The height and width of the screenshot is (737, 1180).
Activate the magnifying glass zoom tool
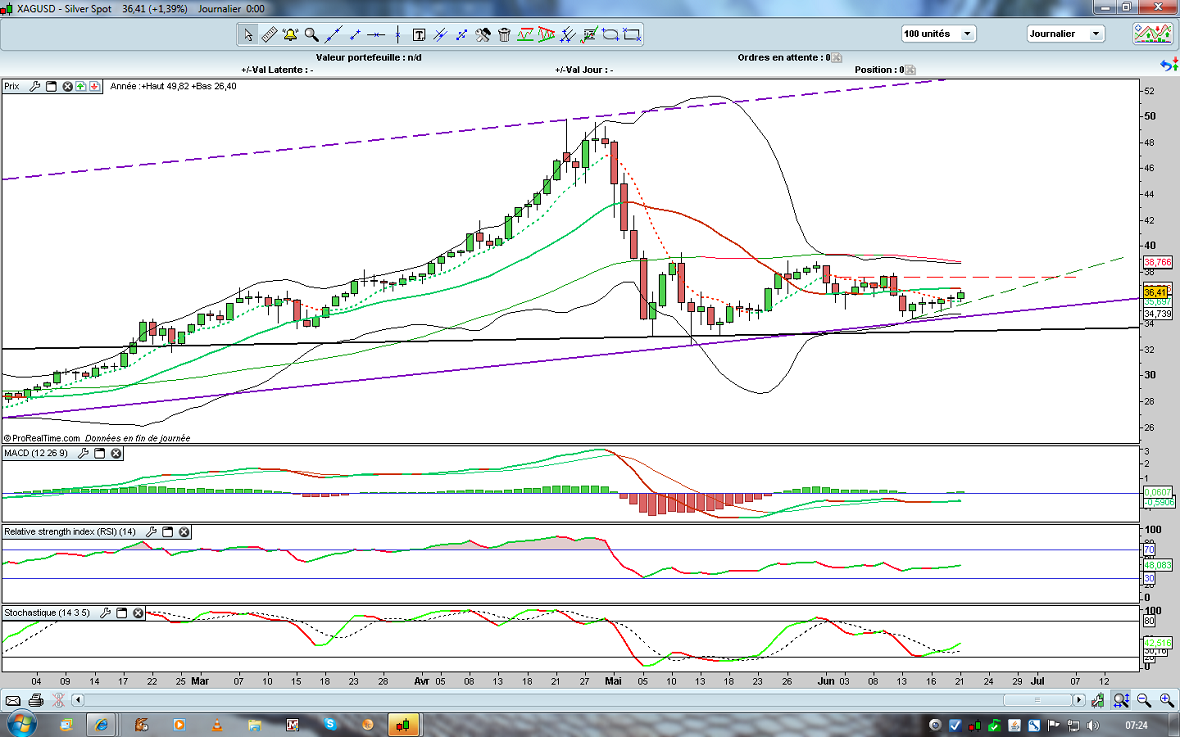pyautogui.click(x=311, y=35)
